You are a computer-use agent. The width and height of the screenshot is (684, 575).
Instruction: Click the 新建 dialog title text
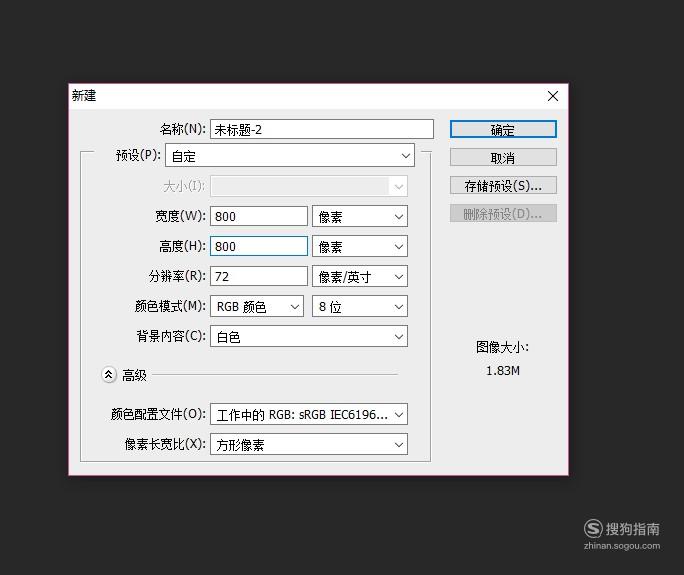point(84,96)
